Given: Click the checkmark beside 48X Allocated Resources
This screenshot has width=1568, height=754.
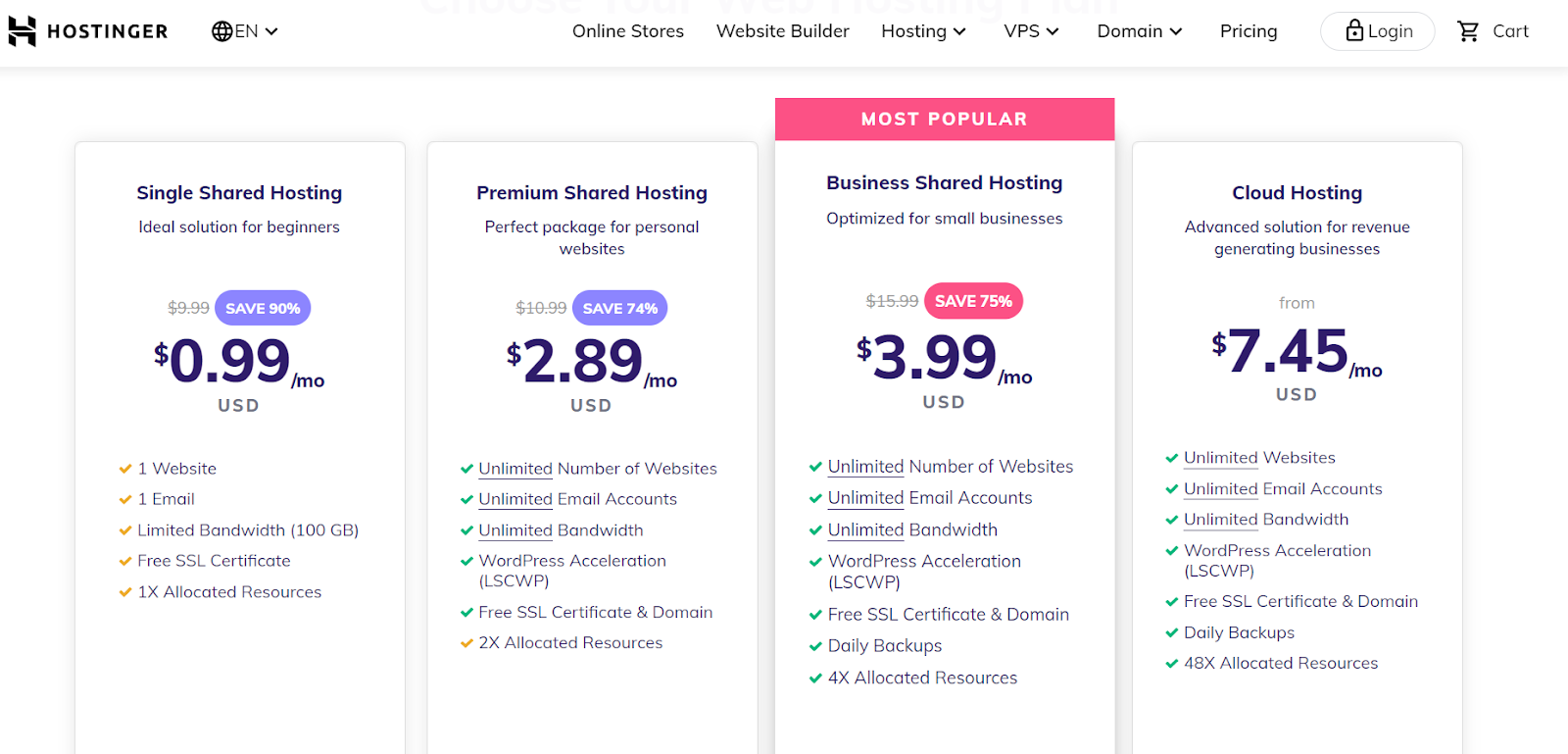Looking at the screenshot, I should click(1171, 664).
